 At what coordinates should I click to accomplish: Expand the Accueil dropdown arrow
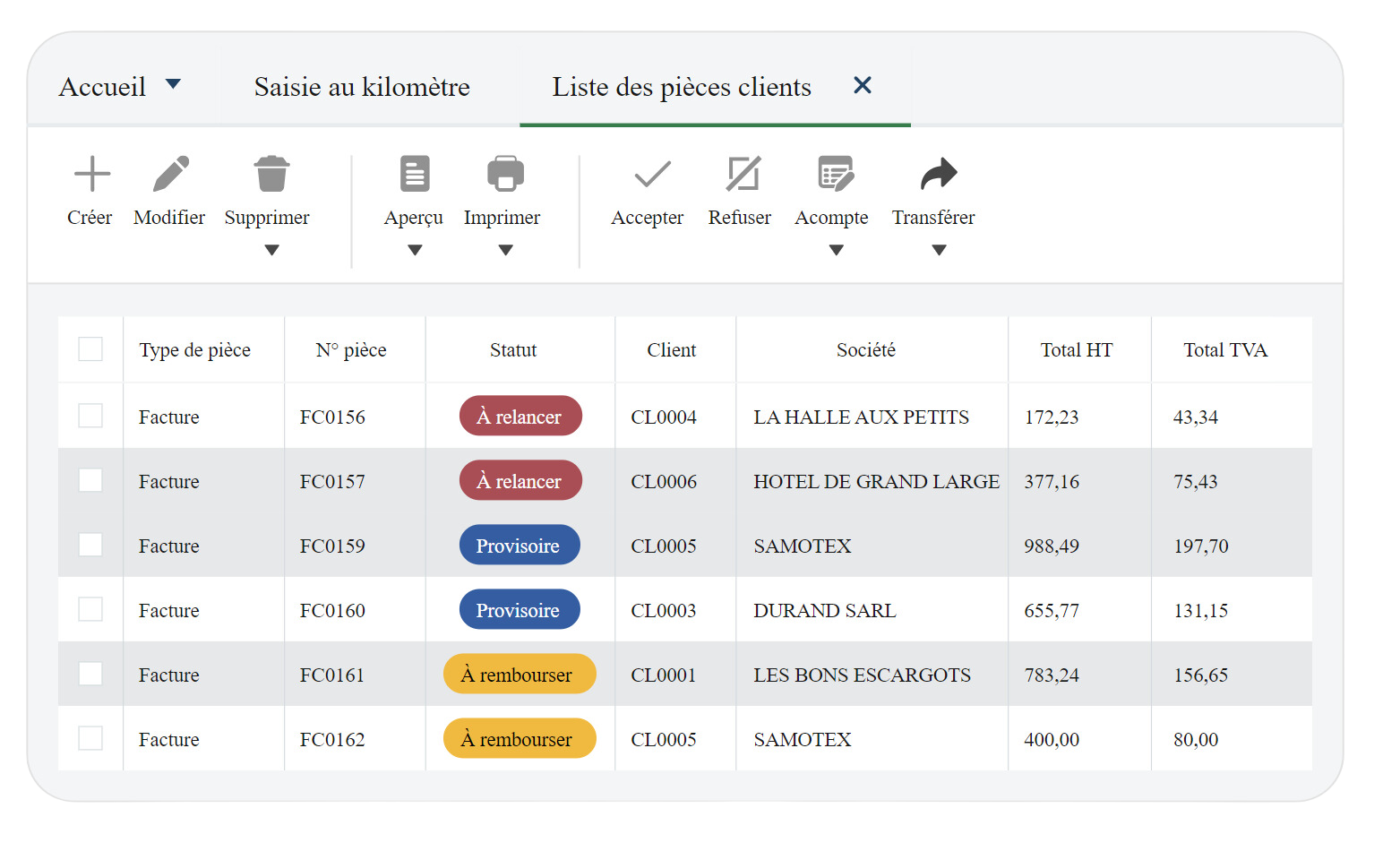(174, 84)
